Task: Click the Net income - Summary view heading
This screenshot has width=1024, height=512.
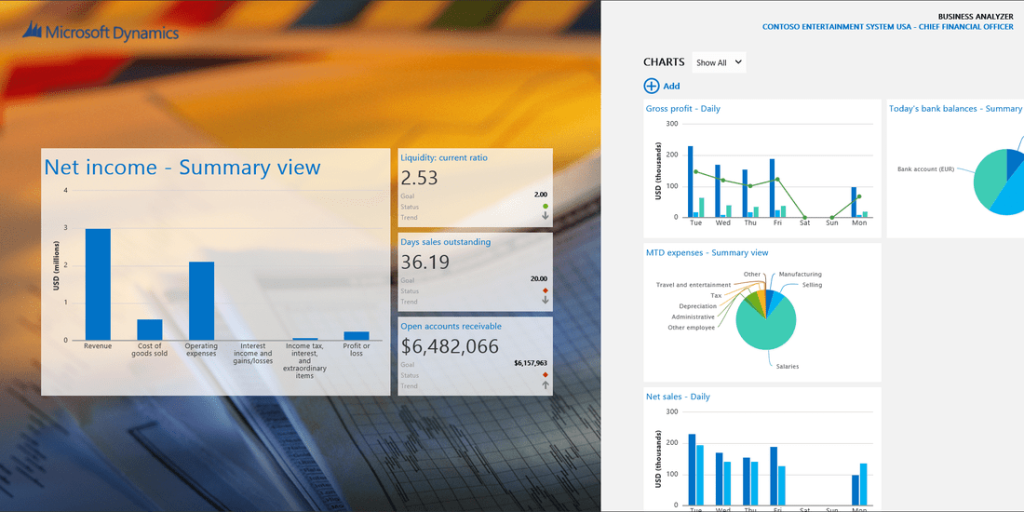Action: coord(182,168)
